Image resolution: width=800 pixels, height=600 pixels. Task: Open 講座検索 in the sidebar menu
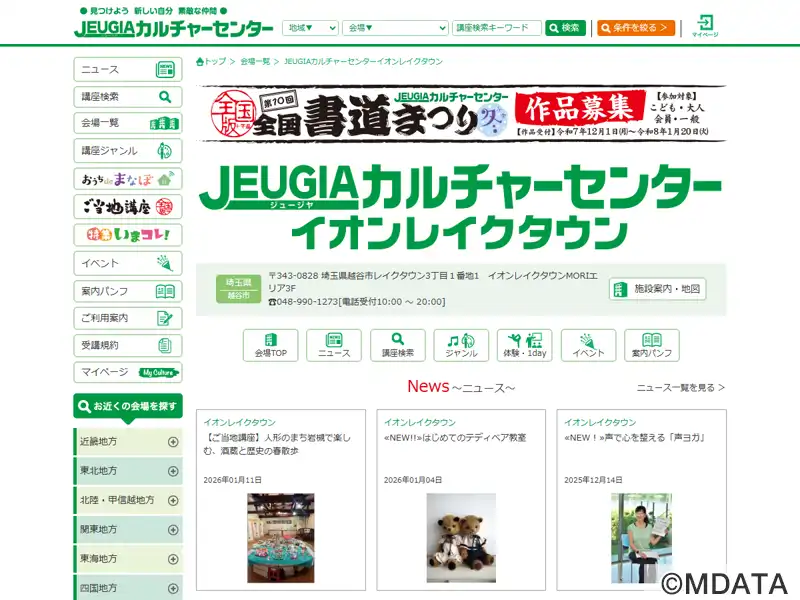pos(128,97)
